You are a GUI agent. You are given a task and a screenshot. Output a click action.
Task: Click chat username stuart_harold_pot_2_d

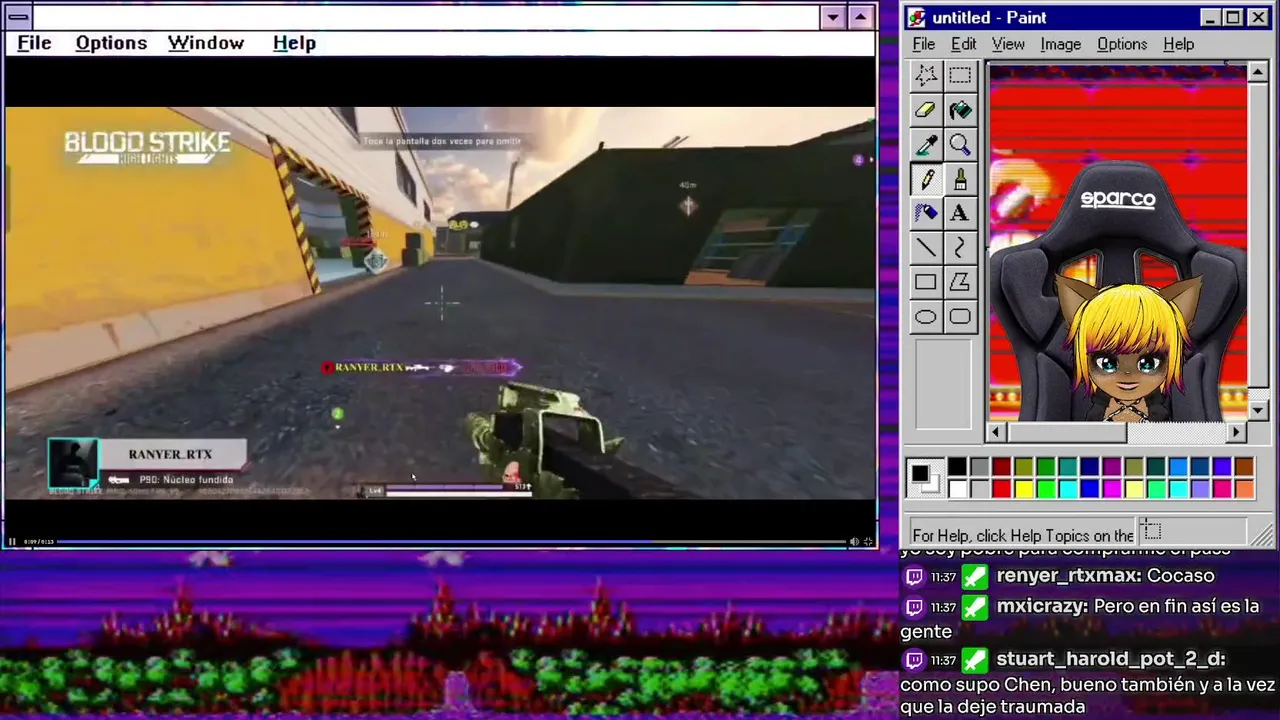tap(1111, 659)
